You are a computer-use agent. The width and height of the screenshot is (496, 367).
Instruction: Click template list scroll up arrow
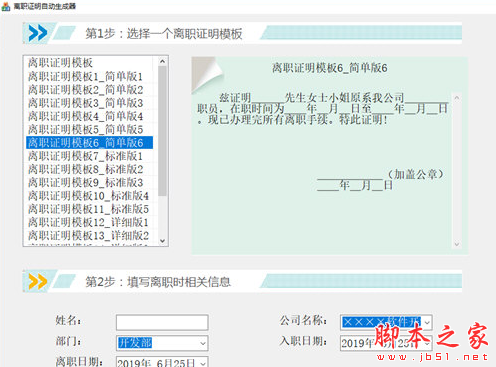[x=162, y=61]
